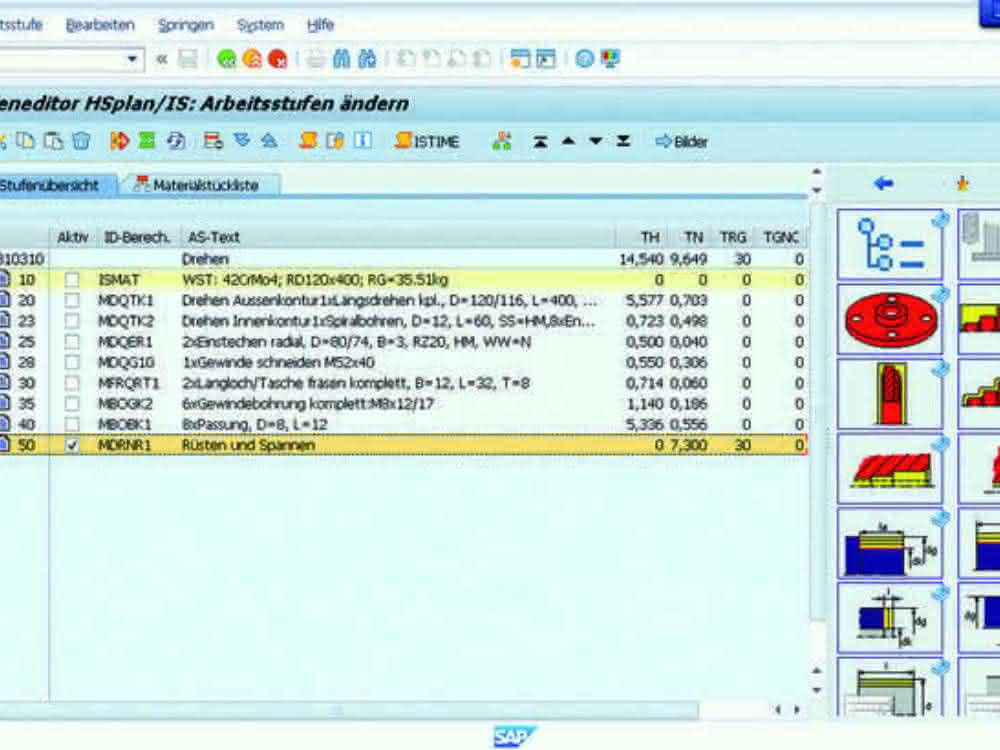Select the red drill bit picture thumbnail
Screen dimensions: 1000x750
(890, 393)
